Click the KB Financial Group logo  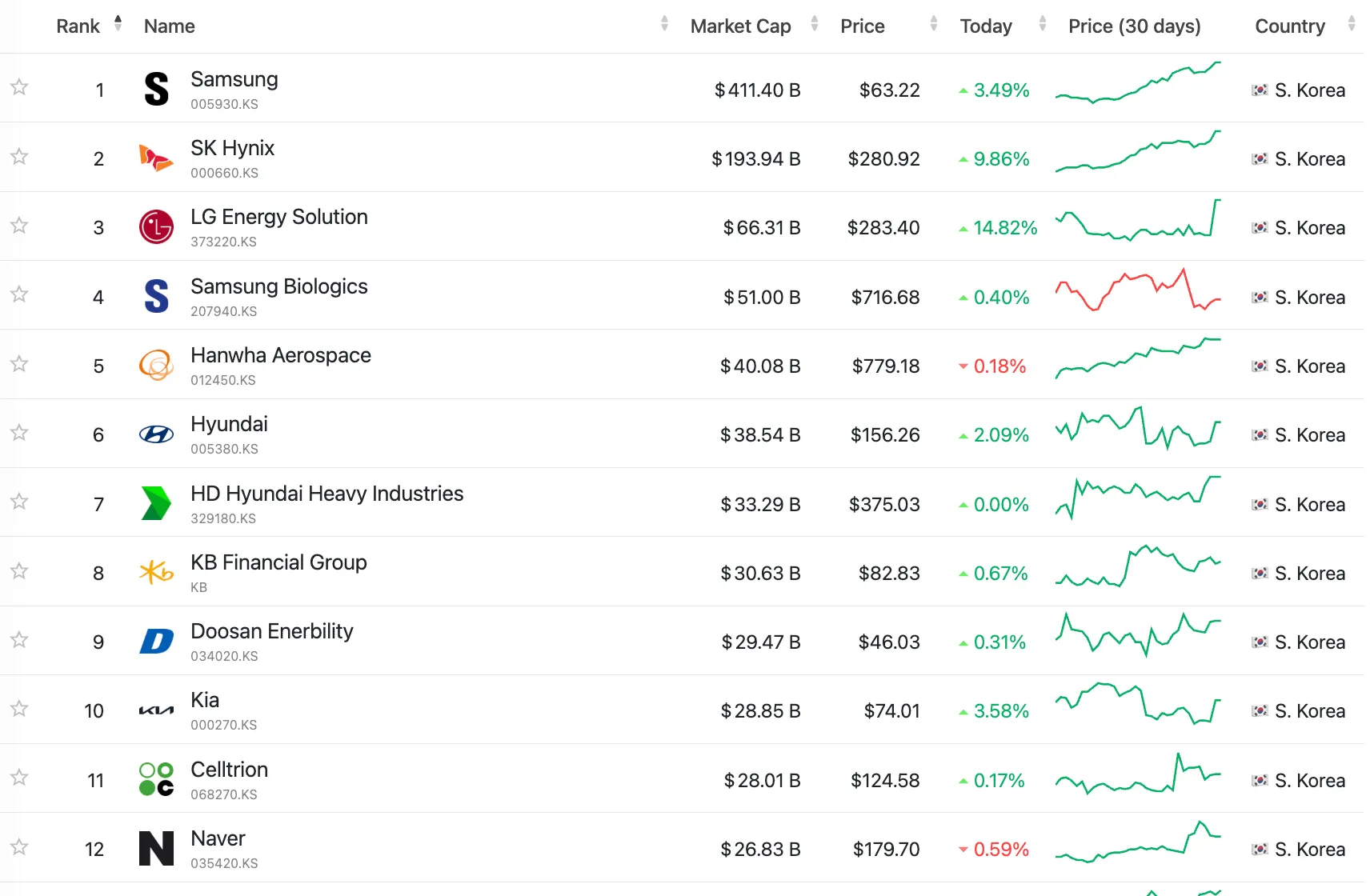coord(156,573)
